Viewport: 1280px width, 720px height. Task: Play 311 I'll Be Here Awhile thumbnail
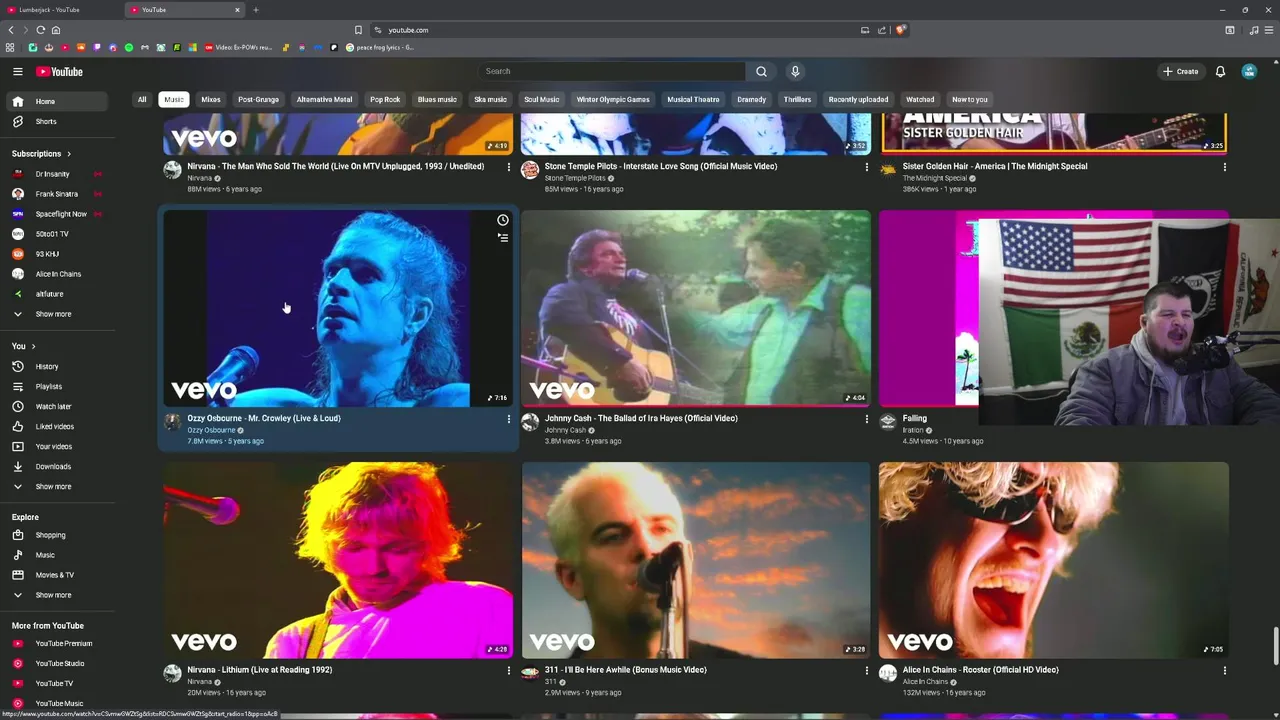coord(696,560)
